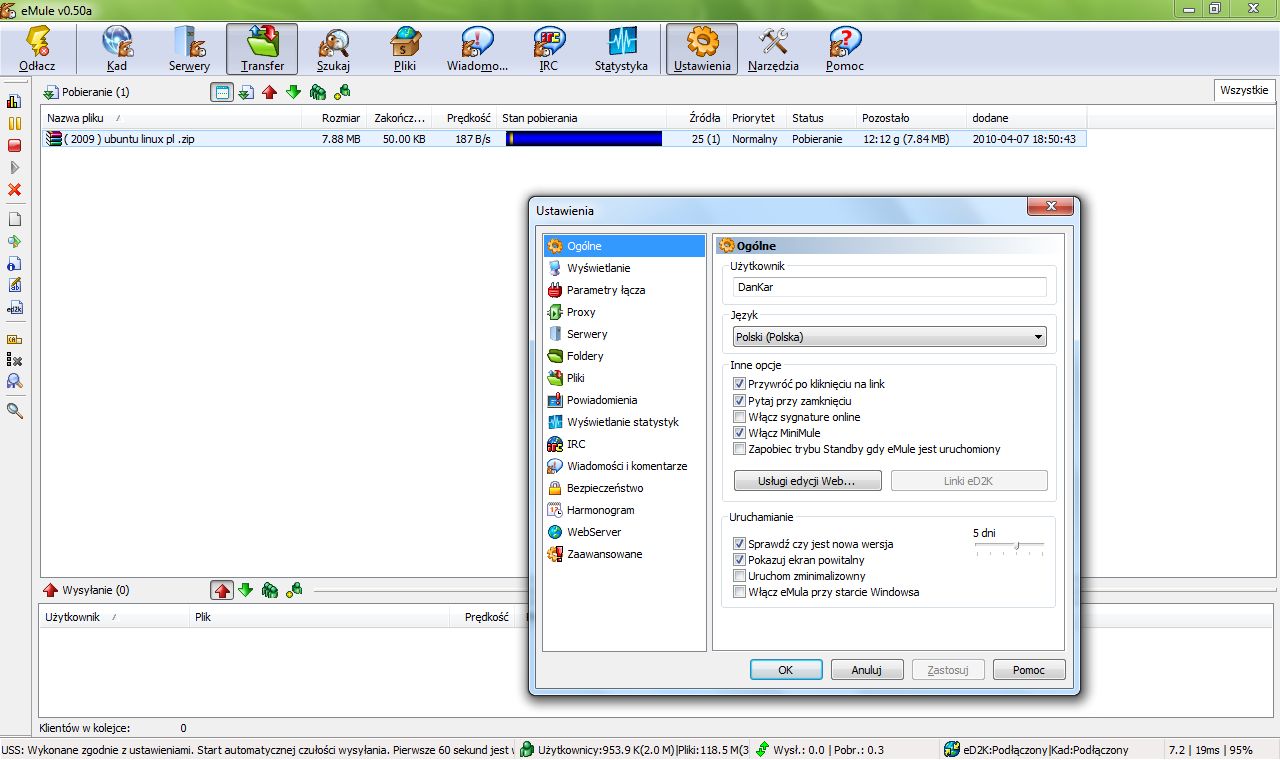Open the Serwery server list

[189, 49]
